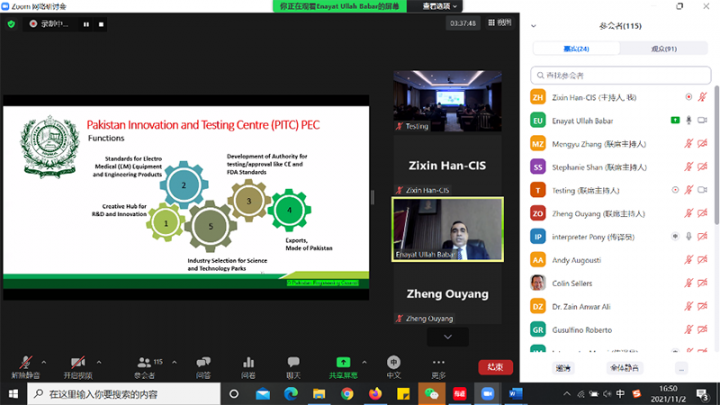The width and height of the screenshot is (720, 405).
Task: Open video options arrow beside camera
Action: (x=99, y=362)
